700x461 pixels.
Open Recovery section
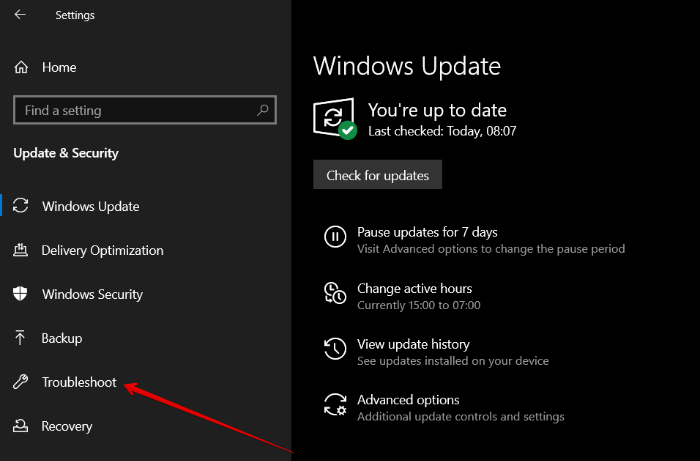click(x=67, y=426)
